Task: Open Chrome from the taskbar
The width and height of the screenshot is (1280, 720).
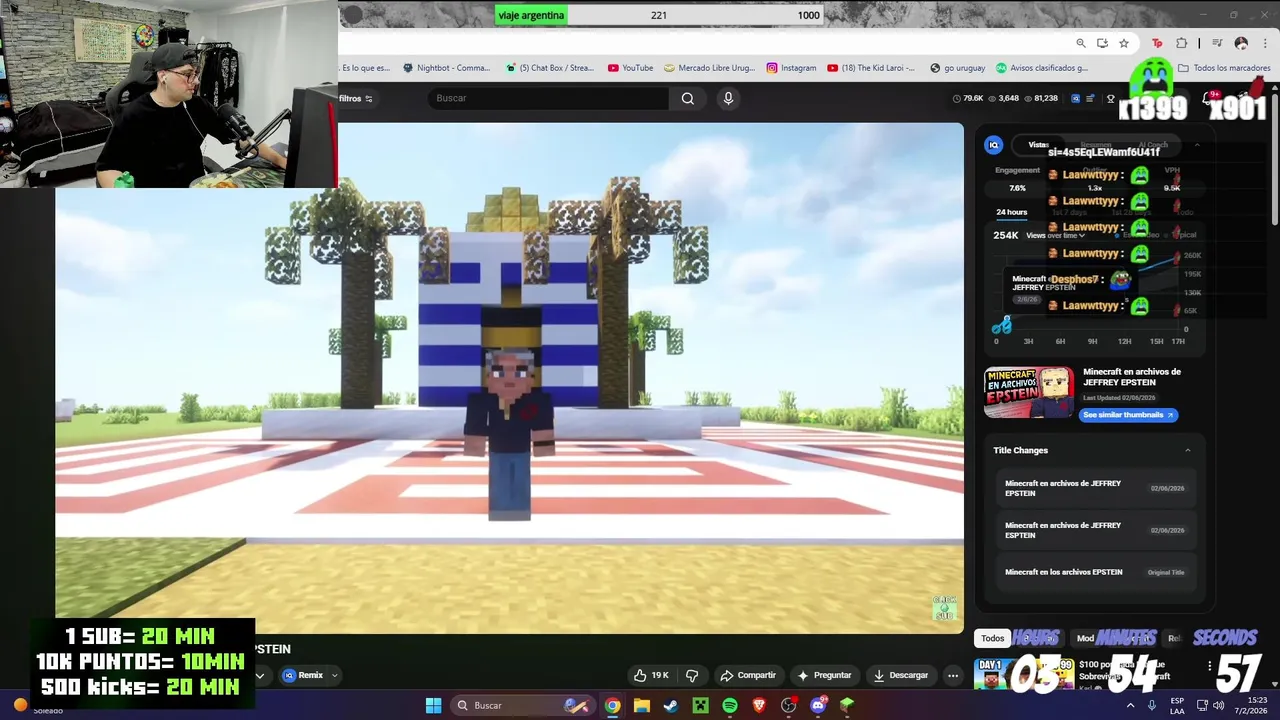Action: point(612,705)
